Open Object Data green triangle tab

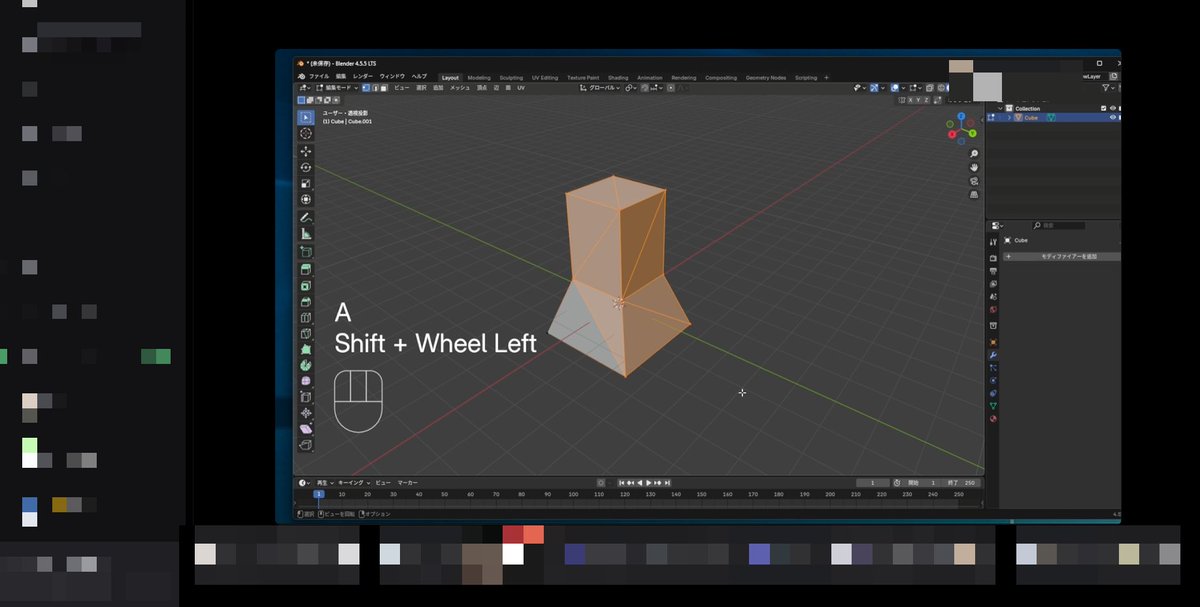[993, 406]
